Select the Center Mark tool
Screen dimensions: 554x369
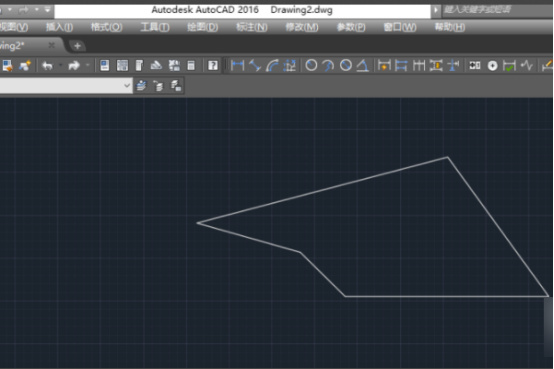point(492,66)
